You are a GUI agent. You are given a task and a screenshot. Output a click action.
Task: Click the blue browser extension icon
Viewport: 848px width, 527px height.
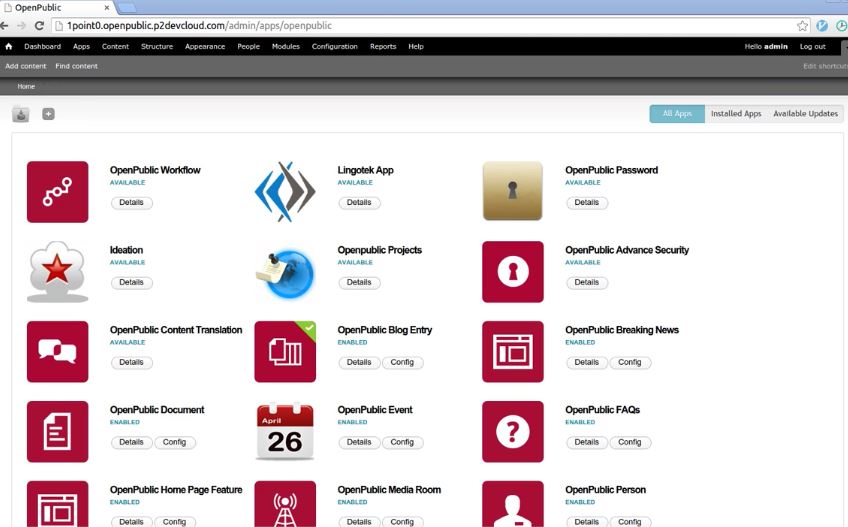[822, 25]
